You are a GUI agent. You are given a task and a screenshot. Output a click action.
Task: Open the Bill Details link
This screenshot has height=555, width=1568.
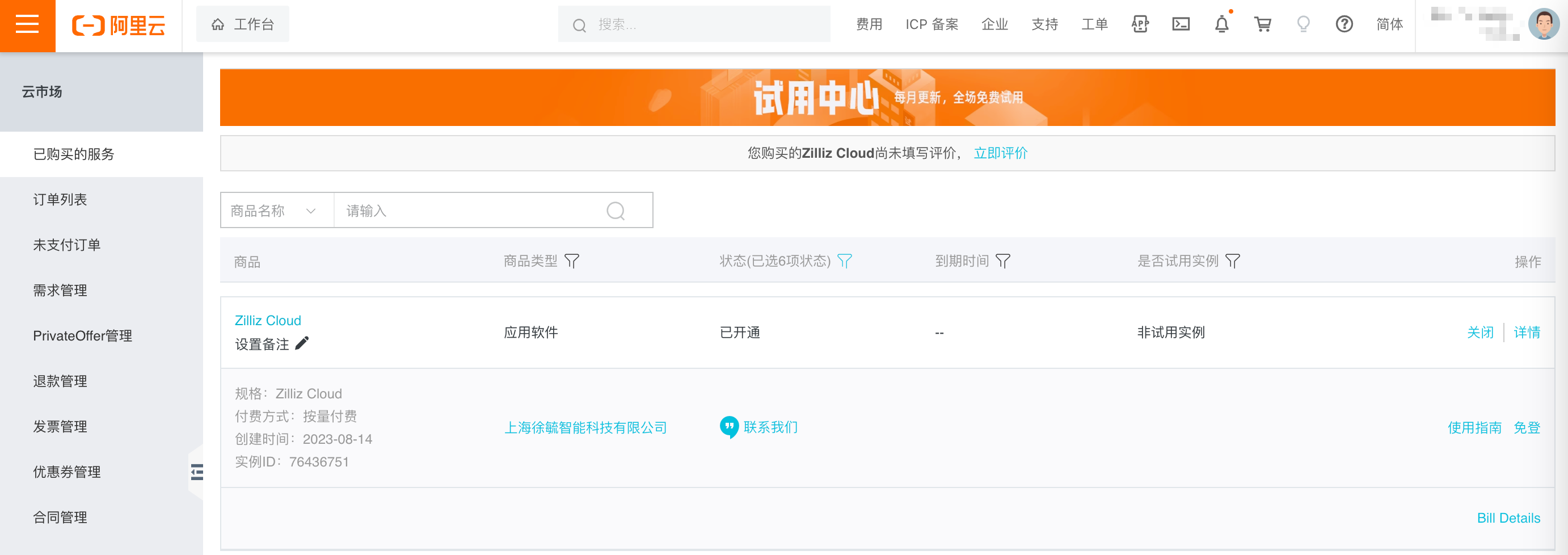click(x=1508, y=518)
